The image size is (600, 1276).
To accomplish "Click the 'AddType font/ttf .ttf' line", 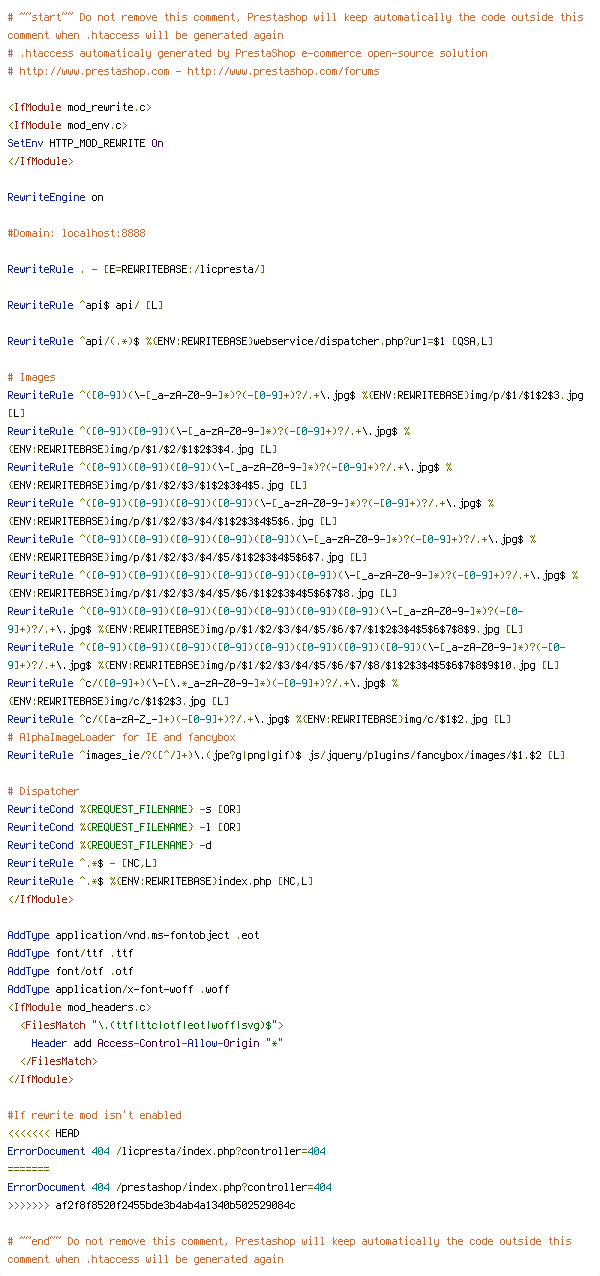I will point(70,953).
